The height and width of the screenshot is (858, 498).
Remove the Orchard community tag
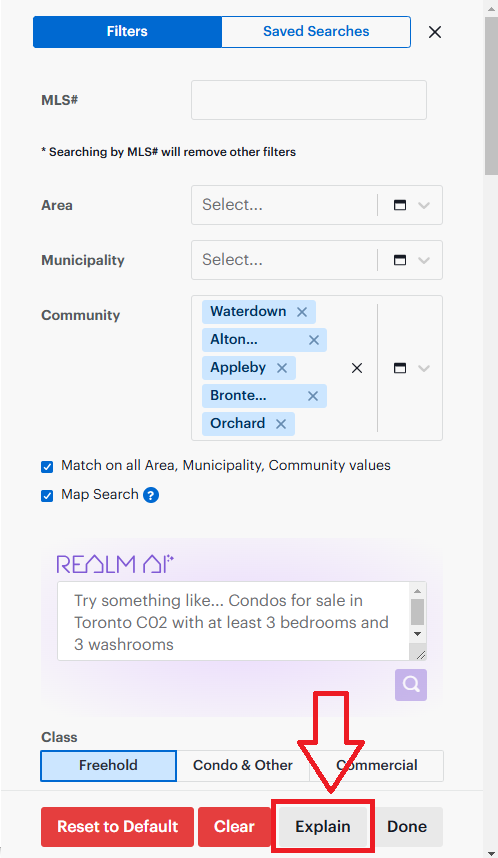click(281, 424)
